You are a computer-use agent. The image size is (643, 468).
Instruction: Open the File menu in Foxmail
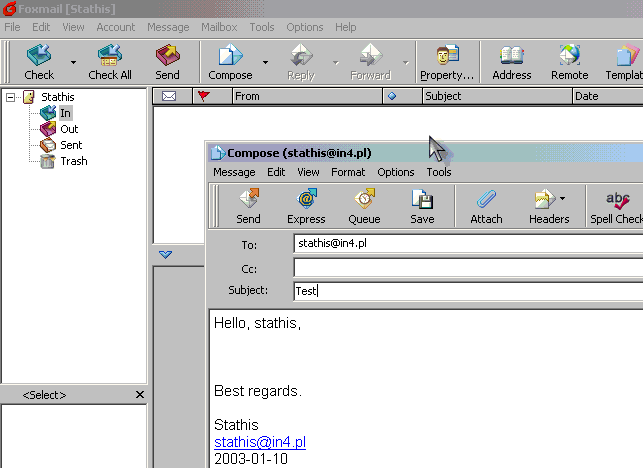pos(12,27)
